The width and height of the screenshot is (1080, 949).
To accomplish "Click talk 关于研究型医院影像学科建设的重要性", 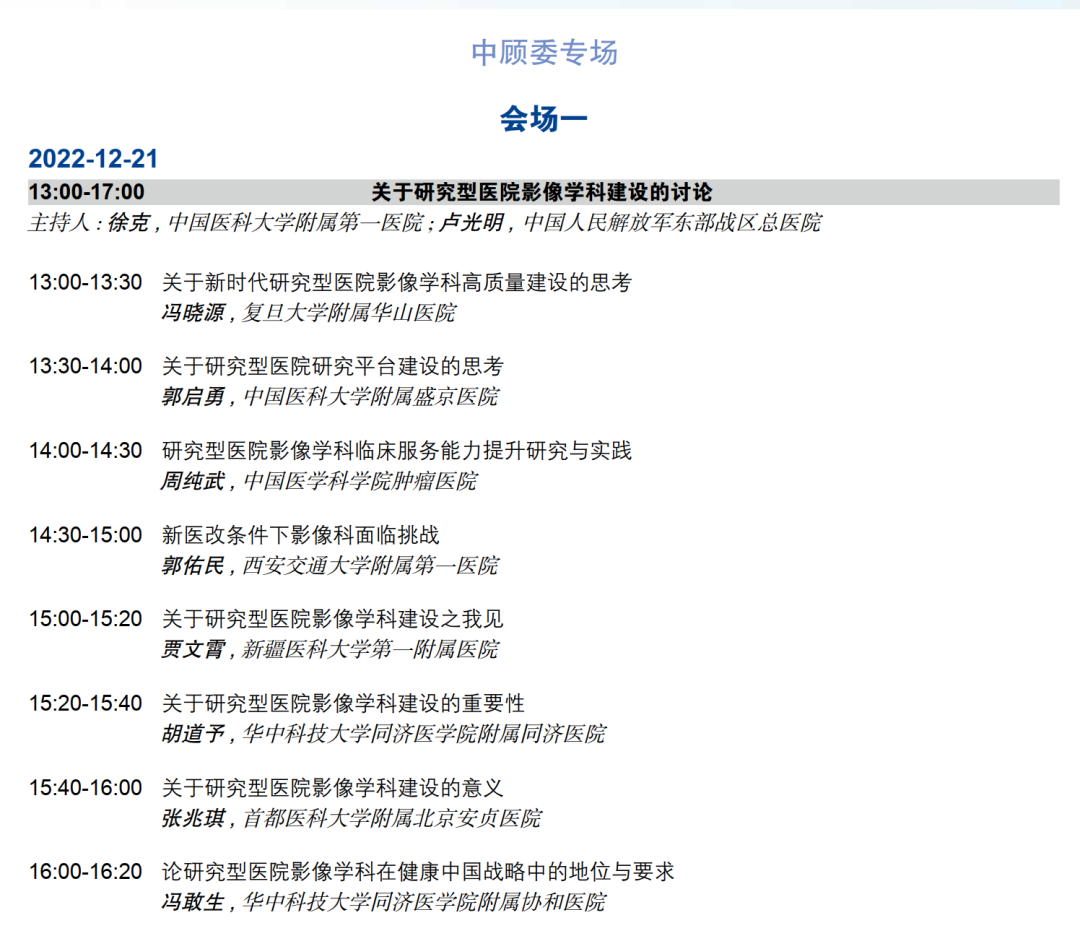I will coord(343,703).
